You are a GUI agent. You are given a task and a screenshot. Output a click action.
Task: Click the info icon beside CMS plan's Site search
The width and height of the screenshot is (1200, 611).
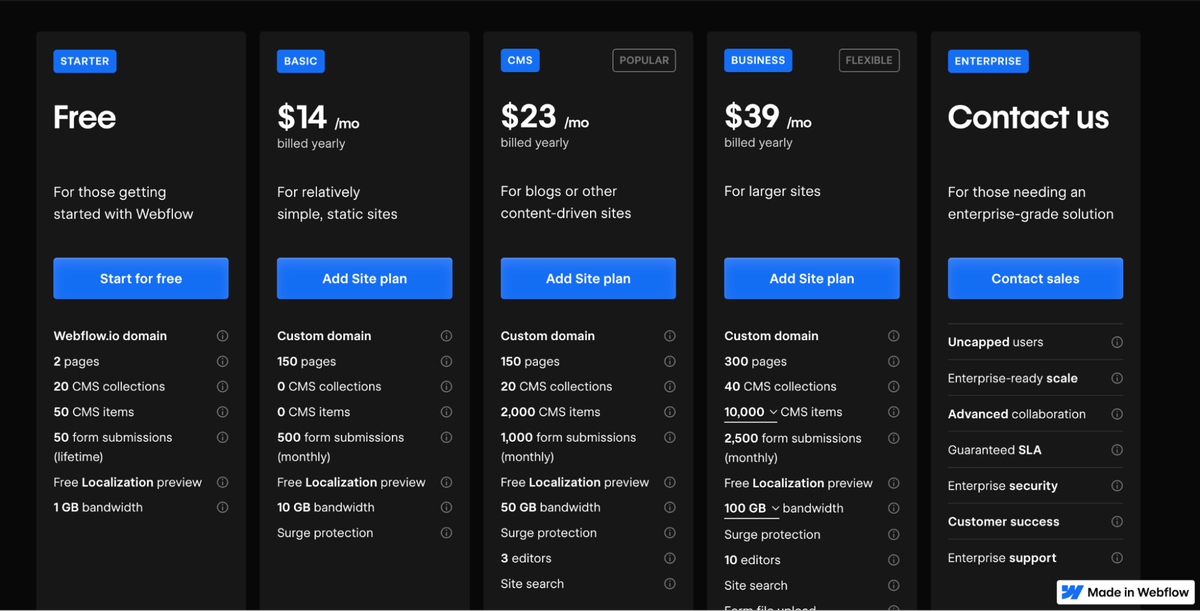coord(669,583)
